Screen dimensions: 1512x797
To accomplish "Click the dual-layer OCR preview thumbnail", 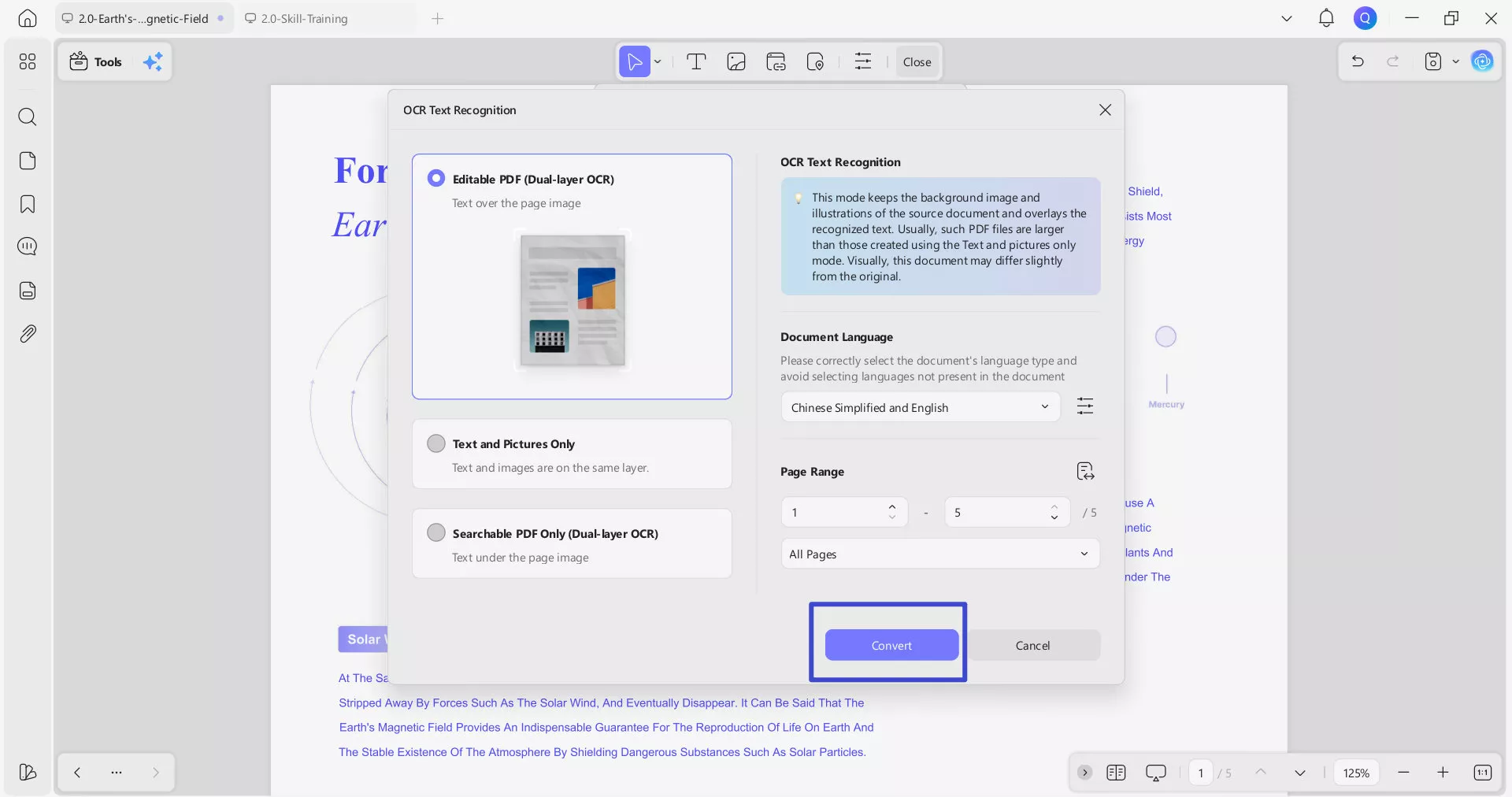I will (x=573, y=300).
